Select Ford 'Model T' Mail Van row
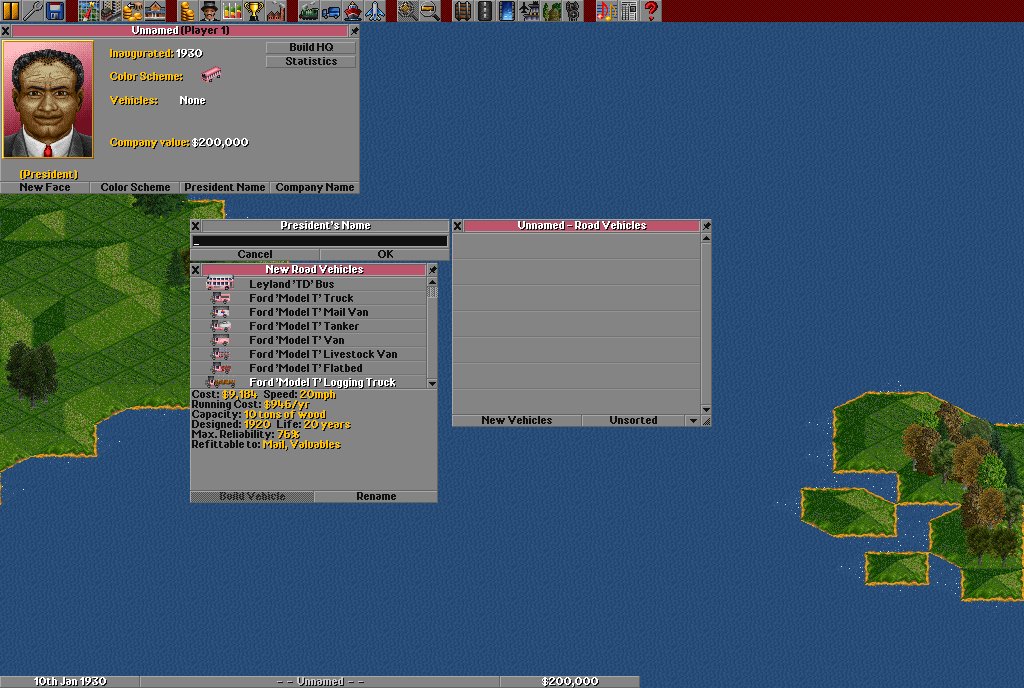 (308, 312)
